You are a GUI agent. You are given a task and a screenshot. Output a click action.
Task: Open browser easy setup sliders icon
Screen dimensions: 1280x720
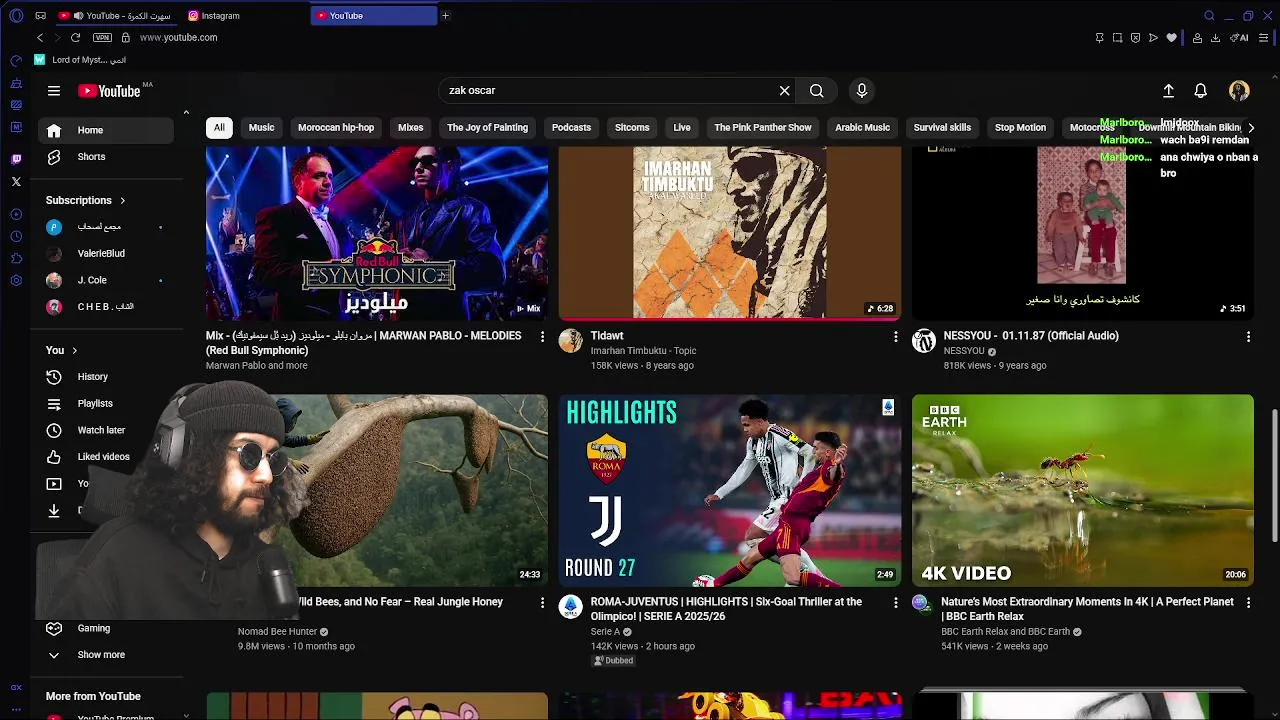(x=1264, y=38)
